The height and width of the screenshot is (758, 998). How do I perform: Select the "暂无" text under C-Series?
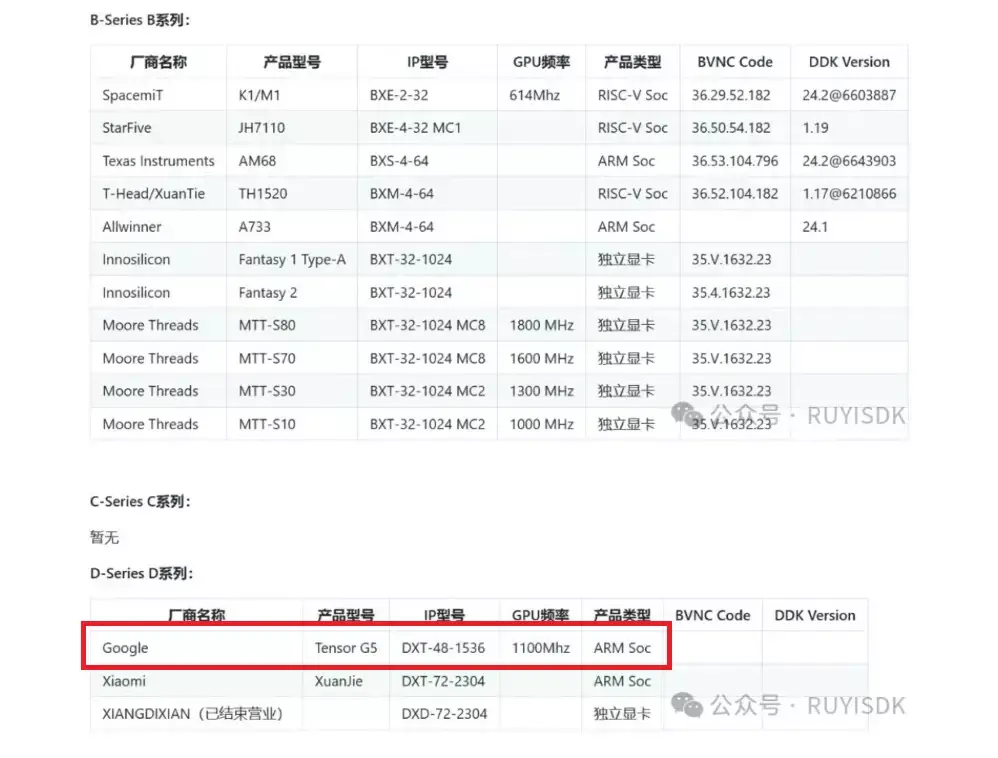coord(104,538)
